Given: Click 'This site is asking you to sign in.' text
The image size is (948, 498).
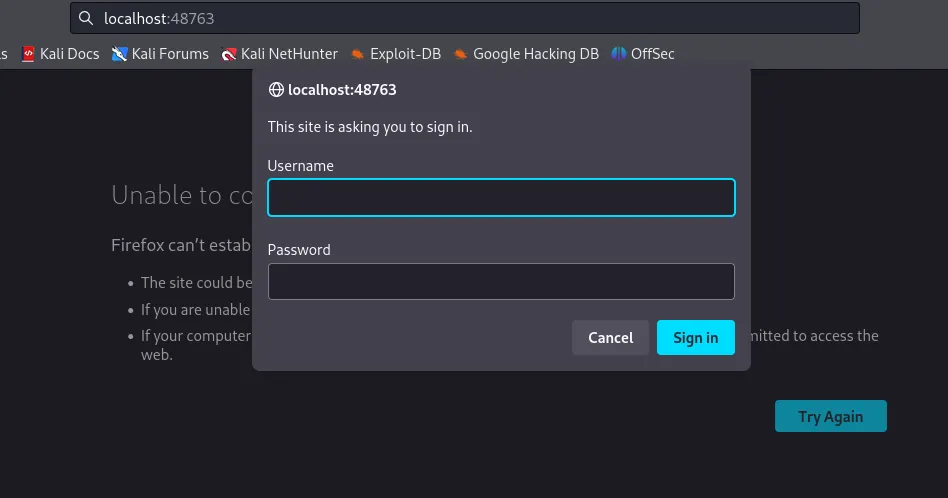Looking at the screenshot, I should tap(370, 127).
